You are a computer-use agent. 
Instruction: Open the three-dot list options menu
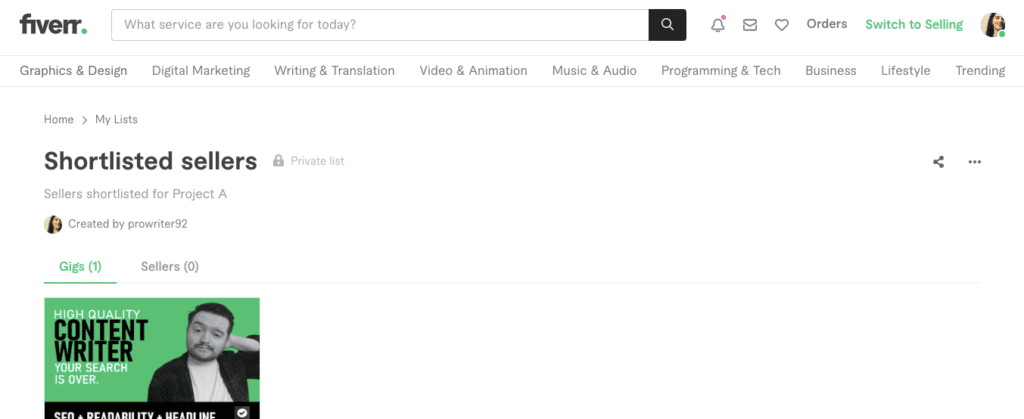[974, 162]
